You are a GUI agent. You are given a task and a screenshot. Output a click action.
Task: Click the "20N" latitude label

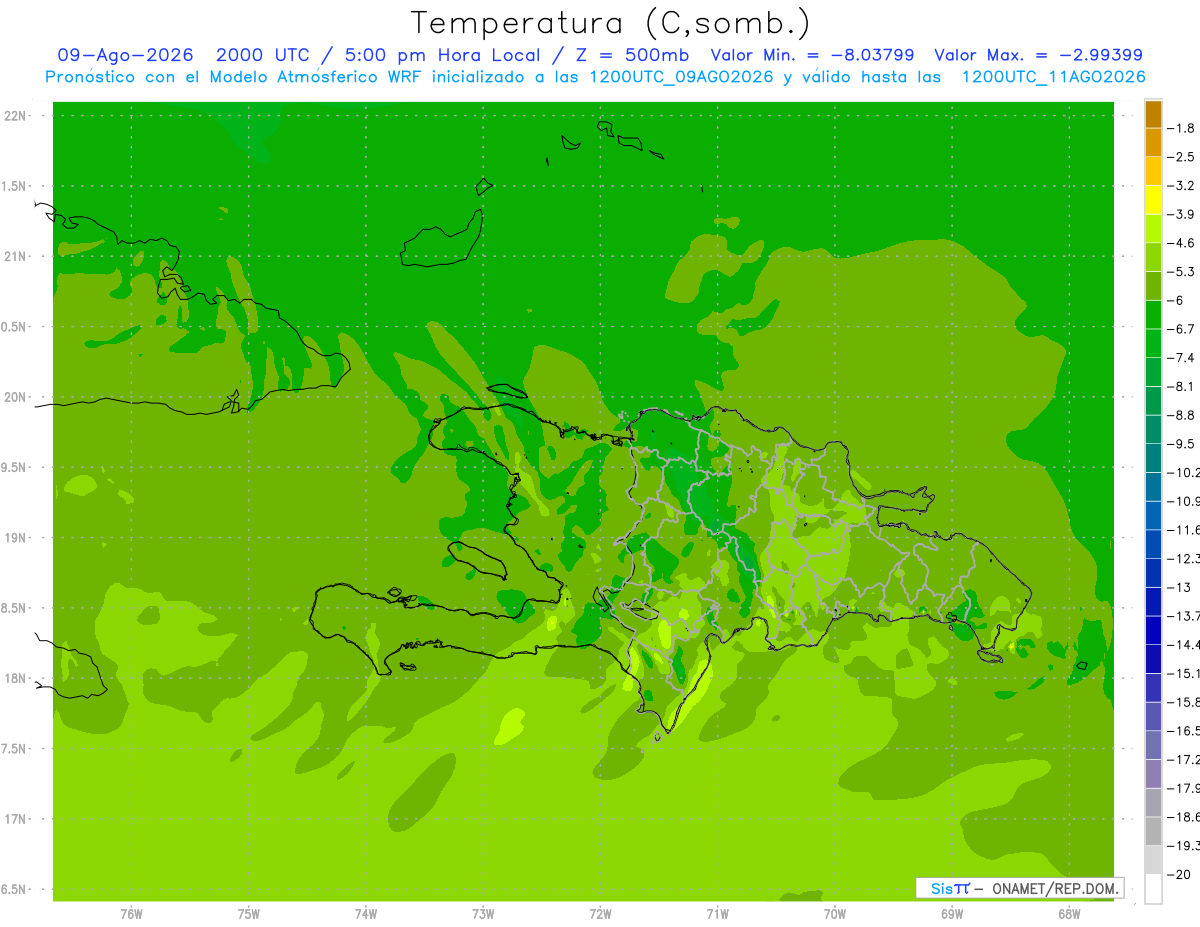click(14, 397)
